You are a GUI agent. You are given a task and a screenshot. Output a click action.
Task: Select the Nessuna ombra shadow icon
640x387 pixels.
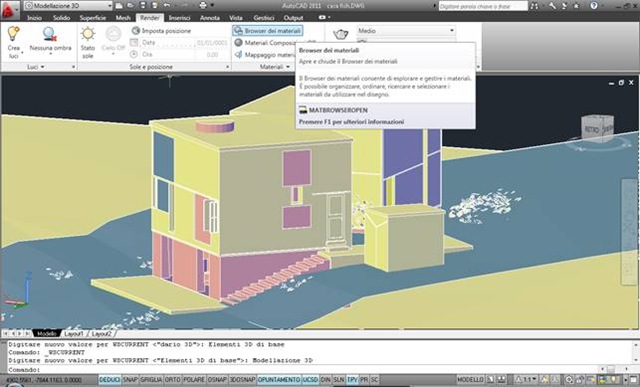50,34
